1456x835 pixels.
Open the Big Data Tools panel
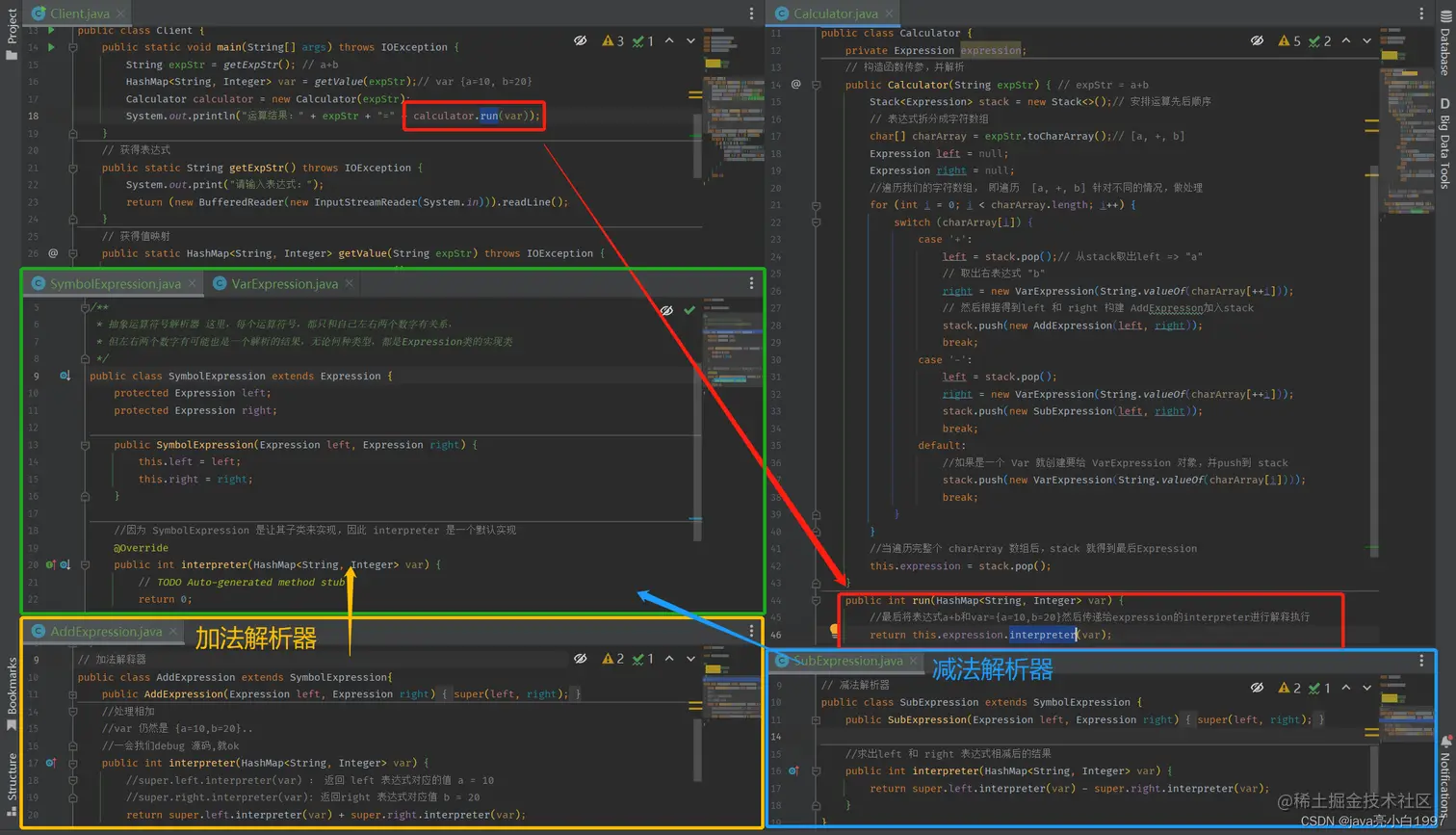[1445, 143]
